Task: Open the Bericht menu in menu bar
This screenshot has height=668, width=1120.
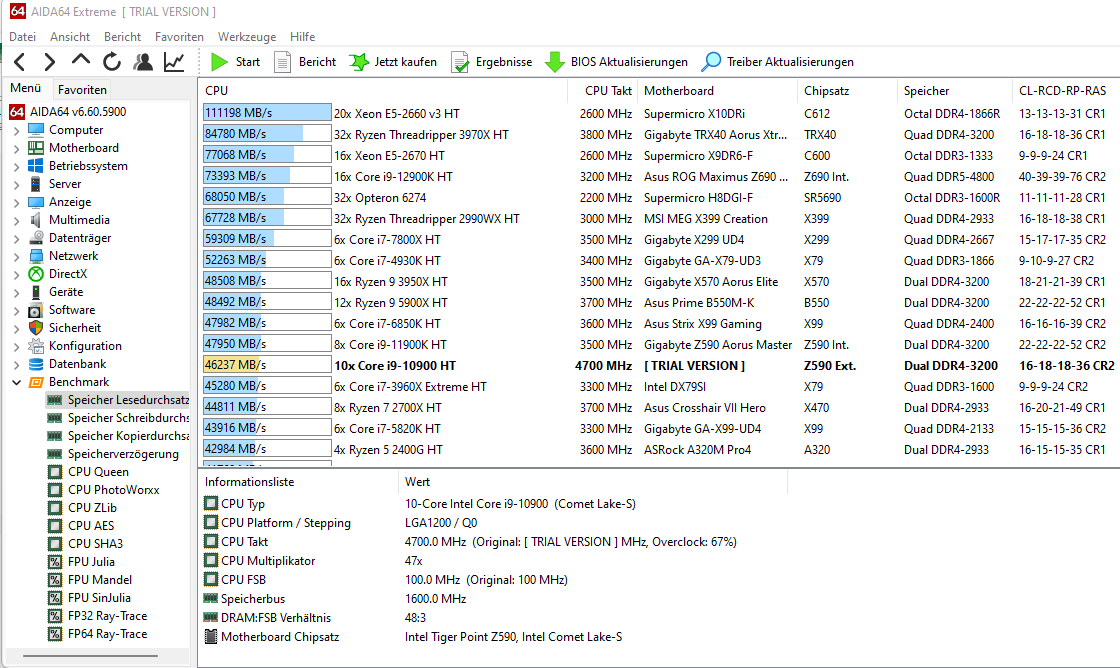Action: [x=122, y=36]
